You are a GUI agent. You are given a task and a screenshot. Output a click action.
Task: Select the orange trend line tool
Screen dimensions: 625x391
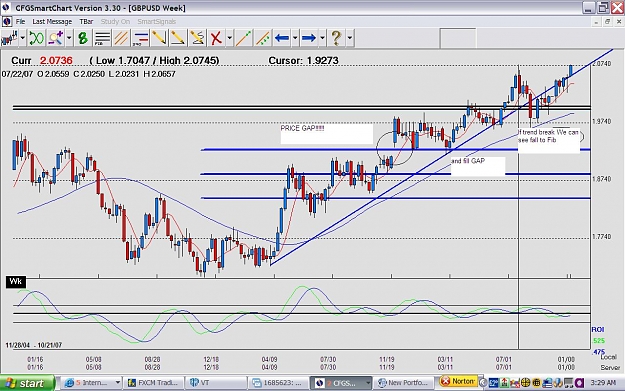[244, 38]
